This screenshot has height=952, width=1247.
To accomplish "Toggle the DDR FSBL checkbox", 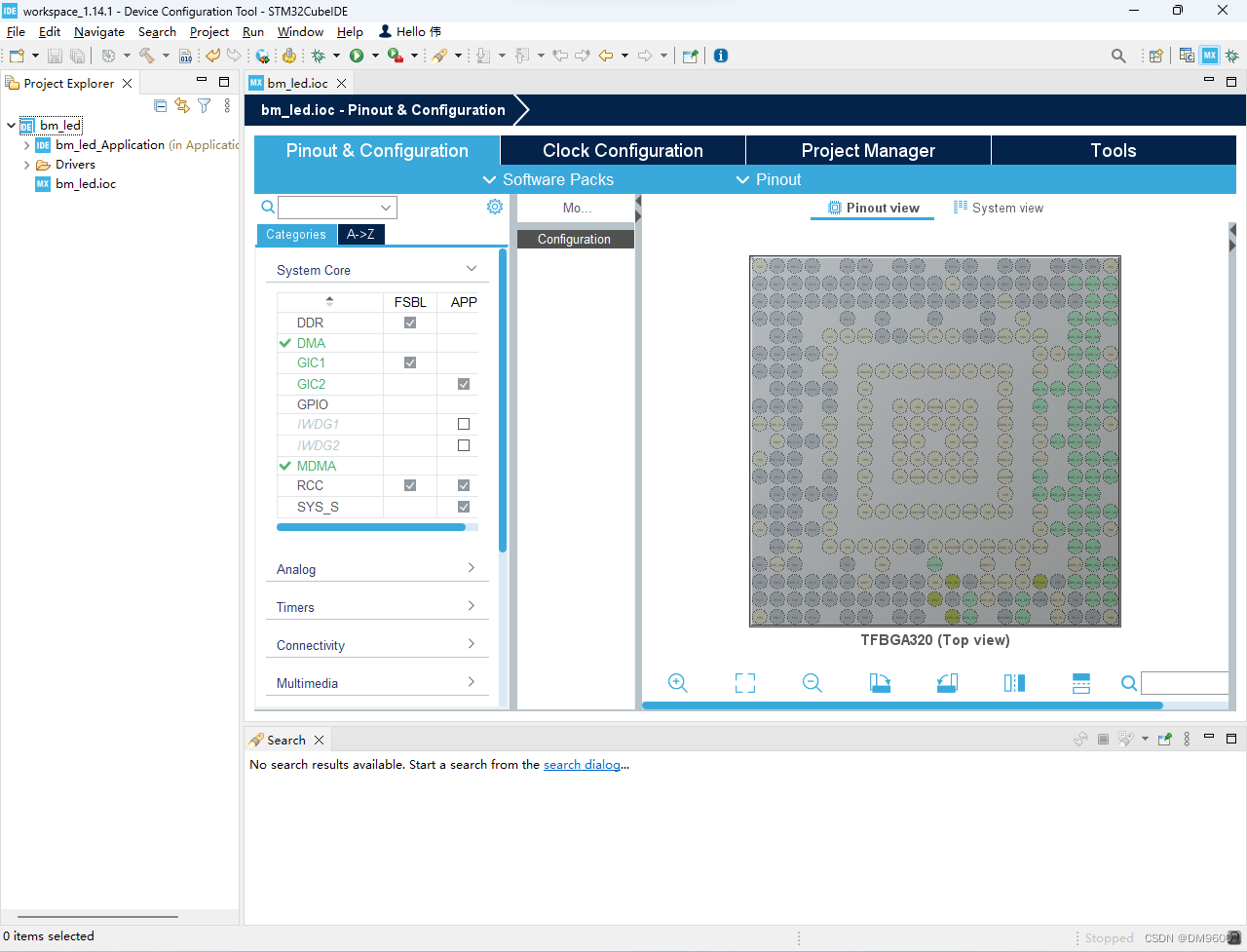I will click(410, 323).
